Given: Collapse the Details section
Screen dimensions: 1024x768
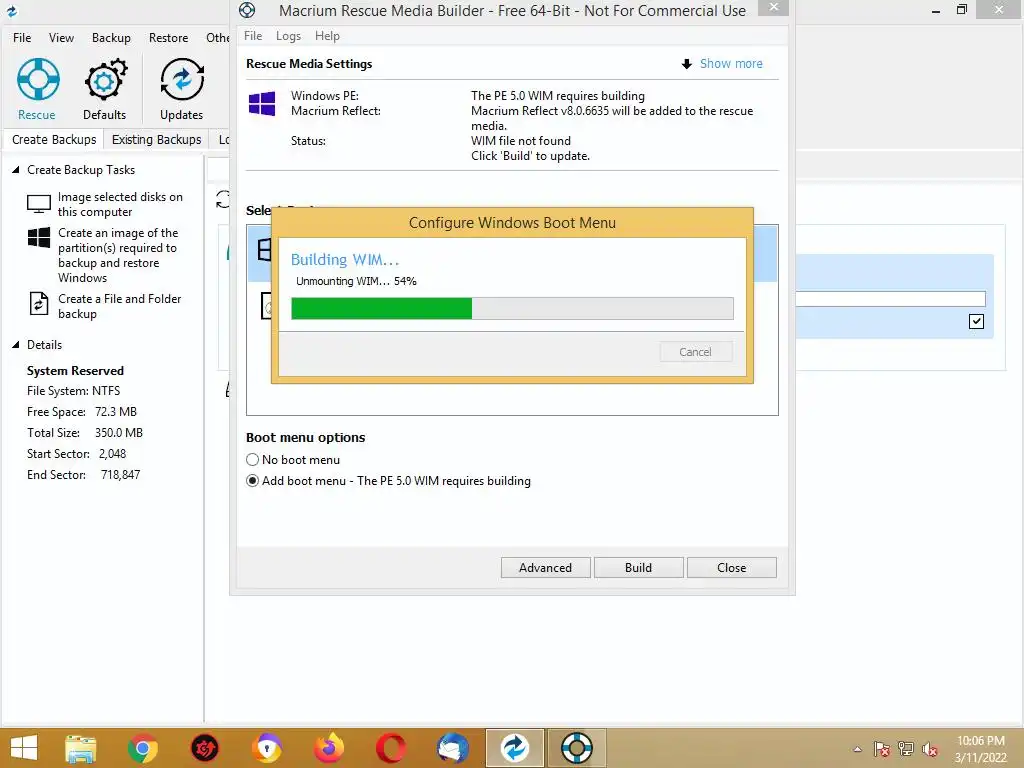Looking at the screenshot, I should click(x=16, y=345).
